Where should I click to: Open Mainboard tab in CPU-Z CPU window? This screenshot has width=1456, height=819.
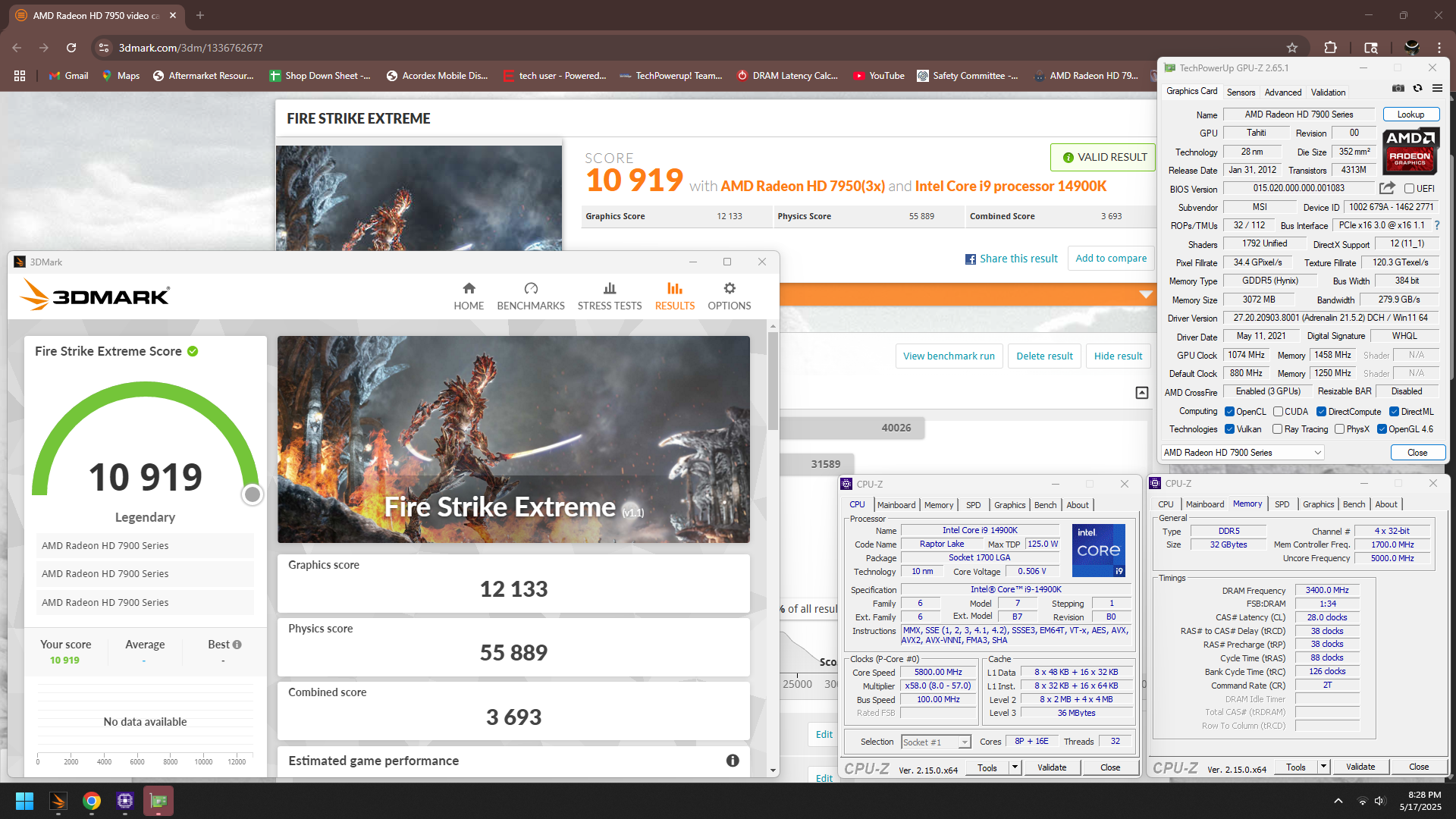pos(896,505)
